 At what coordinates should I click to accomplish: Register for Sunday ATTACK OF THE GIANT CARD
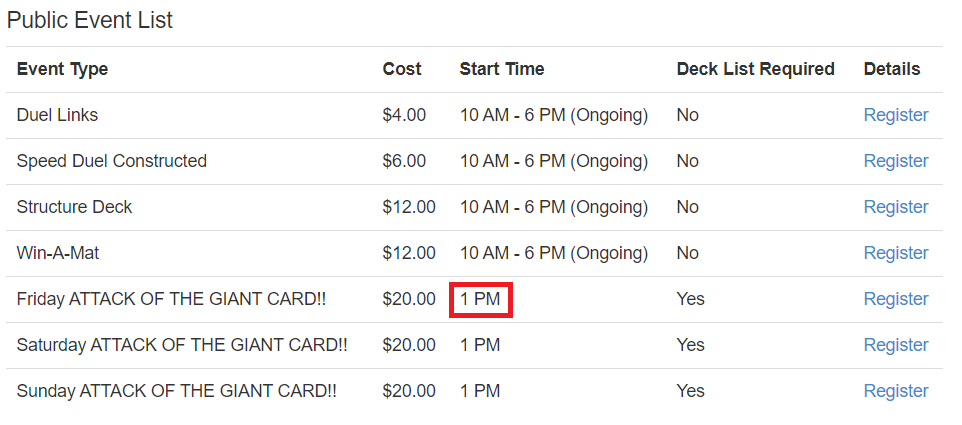[x=895, y=391]
